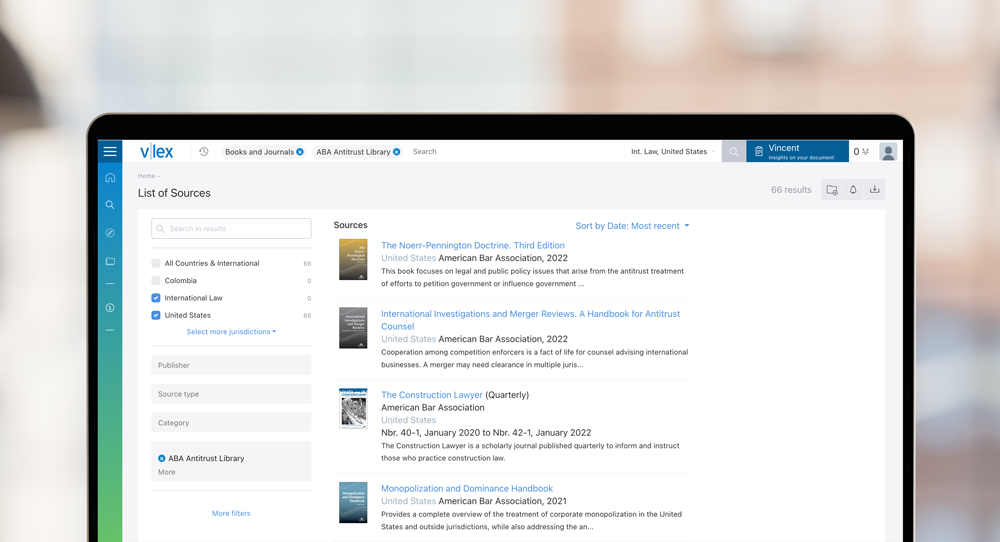Open The Noerr-Pennington Doctrine link
1000x542 pixels.
473,245
